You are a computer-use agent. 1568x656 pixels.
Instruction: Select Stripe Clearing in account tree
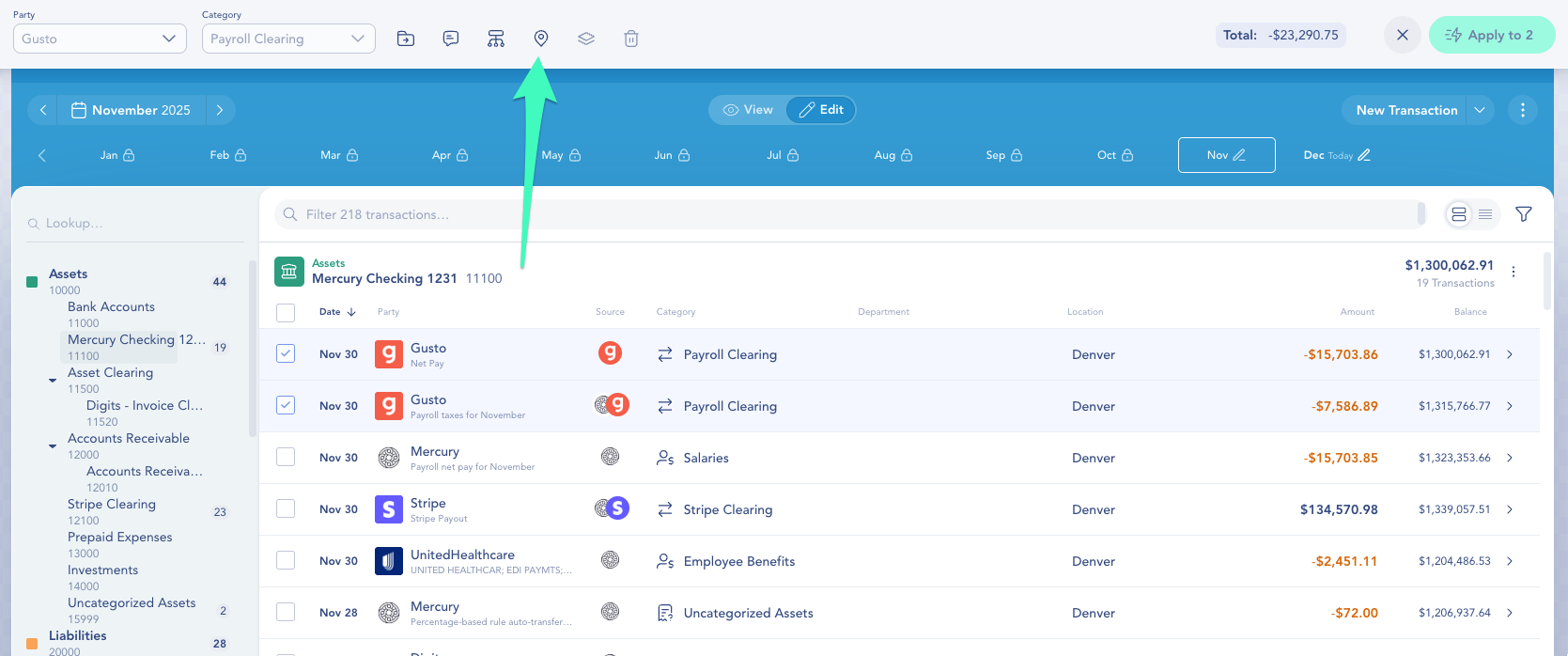[112, 505]
